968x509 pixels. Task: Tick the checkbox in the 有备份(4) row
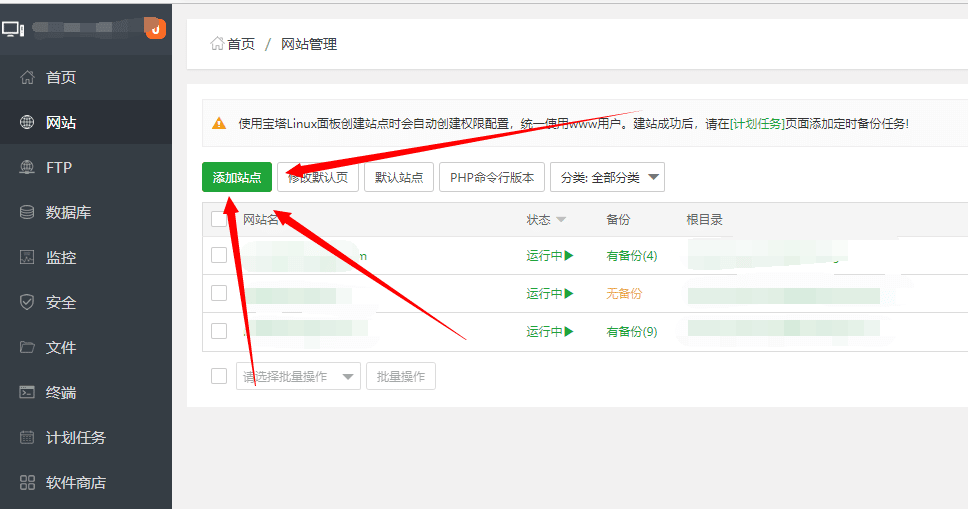[x=219, y=255]
